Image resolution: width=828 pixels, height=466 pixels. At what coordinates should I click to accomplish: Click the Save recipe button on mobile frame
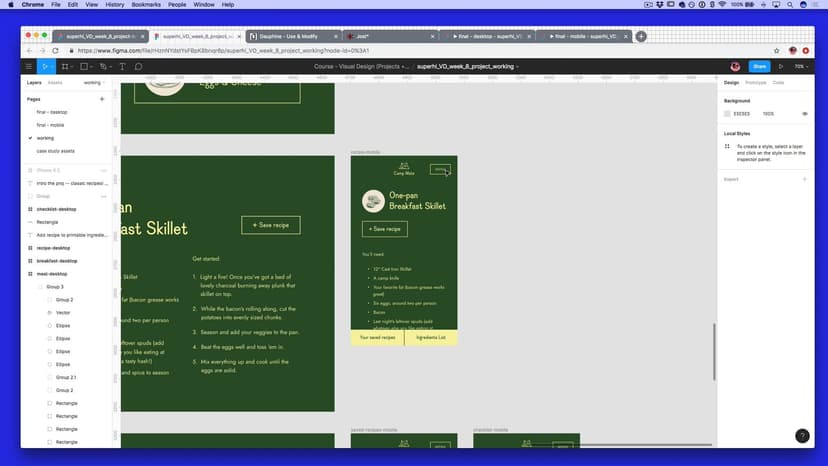(x=385, y=229)
